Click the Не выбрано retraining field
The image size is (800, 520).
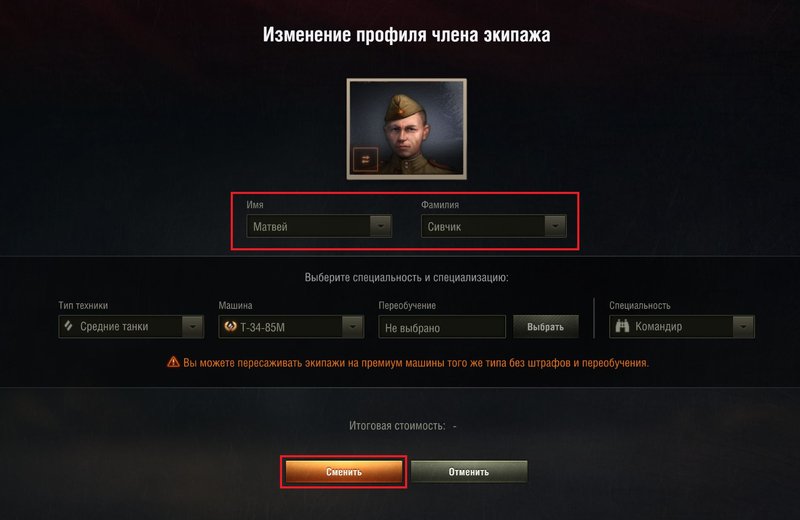point(442,327)
